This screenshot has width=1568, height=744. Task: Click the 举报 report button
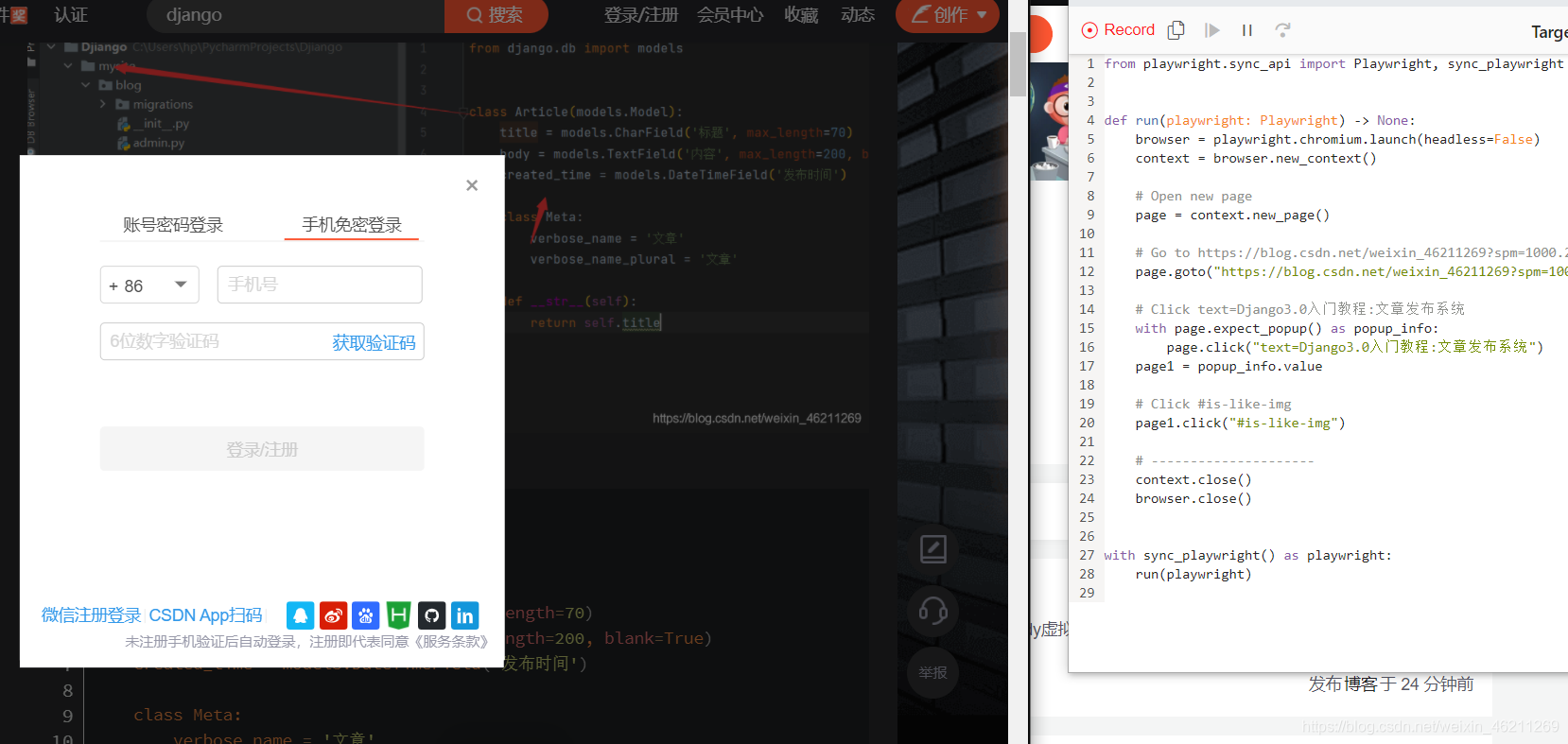(x=933, y=673)
